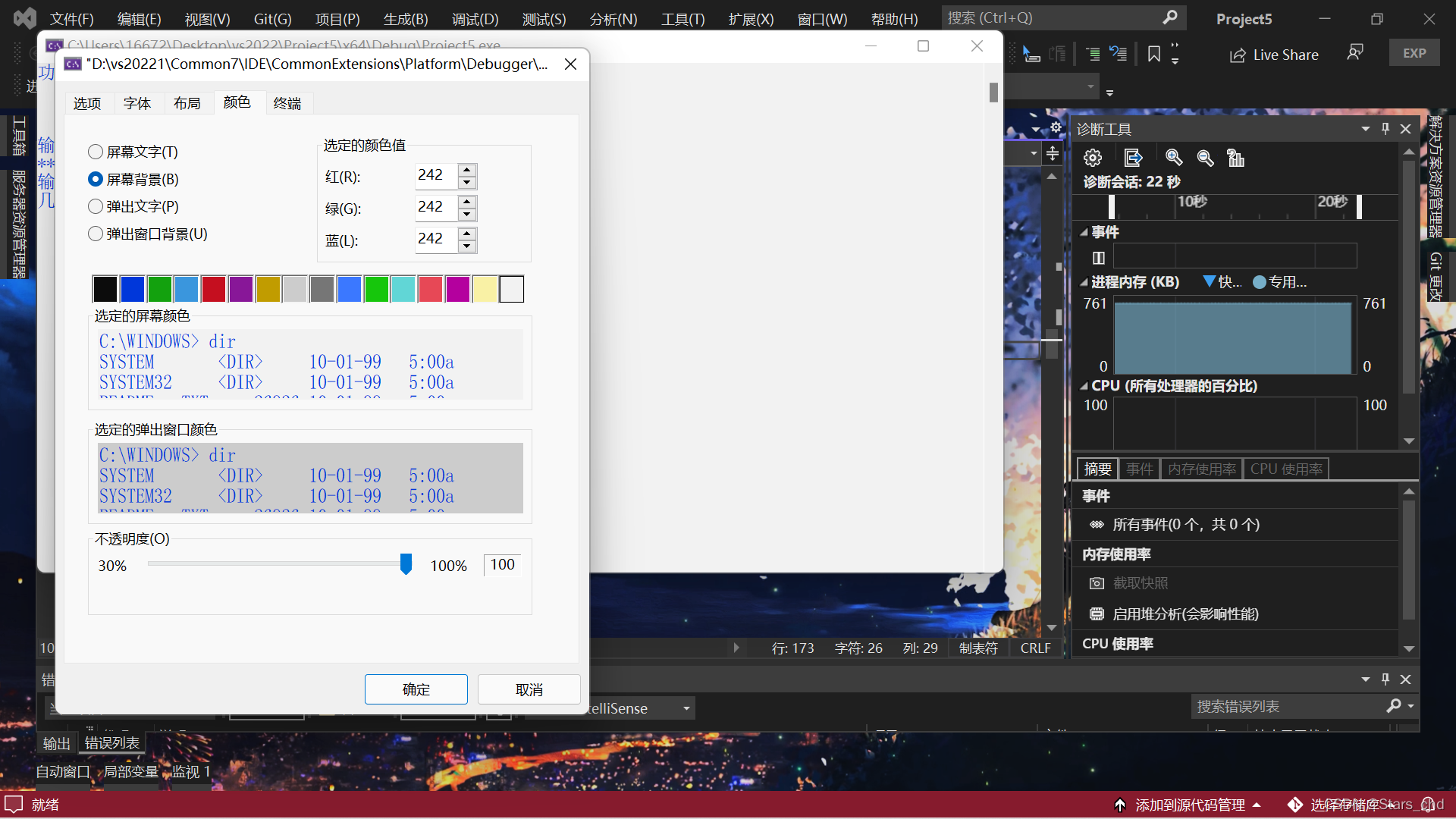Viewport: 1456px width, 819px height.
Task: Click the bookmark toolbar icon
Action: tap(1153, 54)
